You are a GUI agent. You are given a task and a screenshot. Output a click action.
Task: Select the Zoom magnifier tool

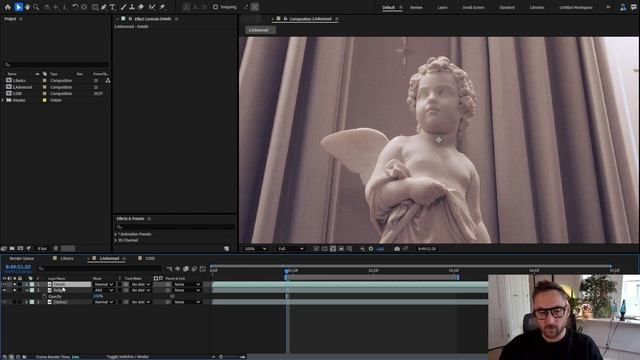tap(36, 7)
